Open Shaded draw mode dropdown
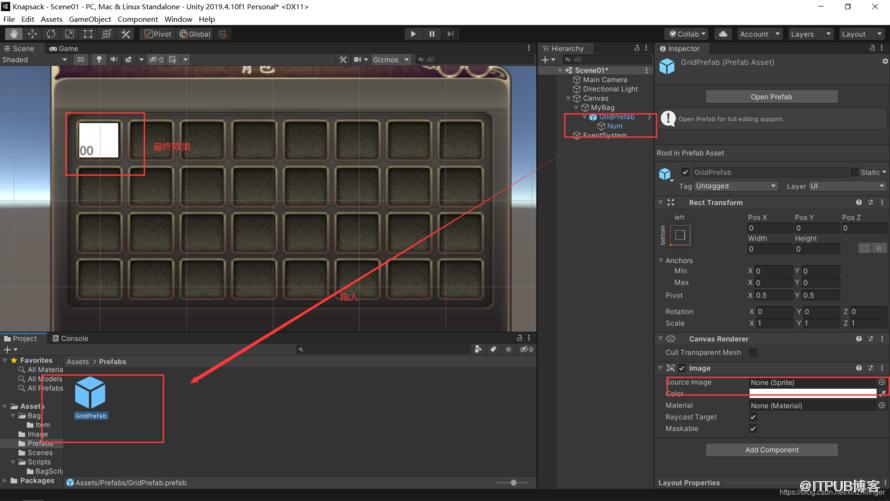The width and height of the screenshot is (890, 501). pyautogui.click(x=34, y=60)
